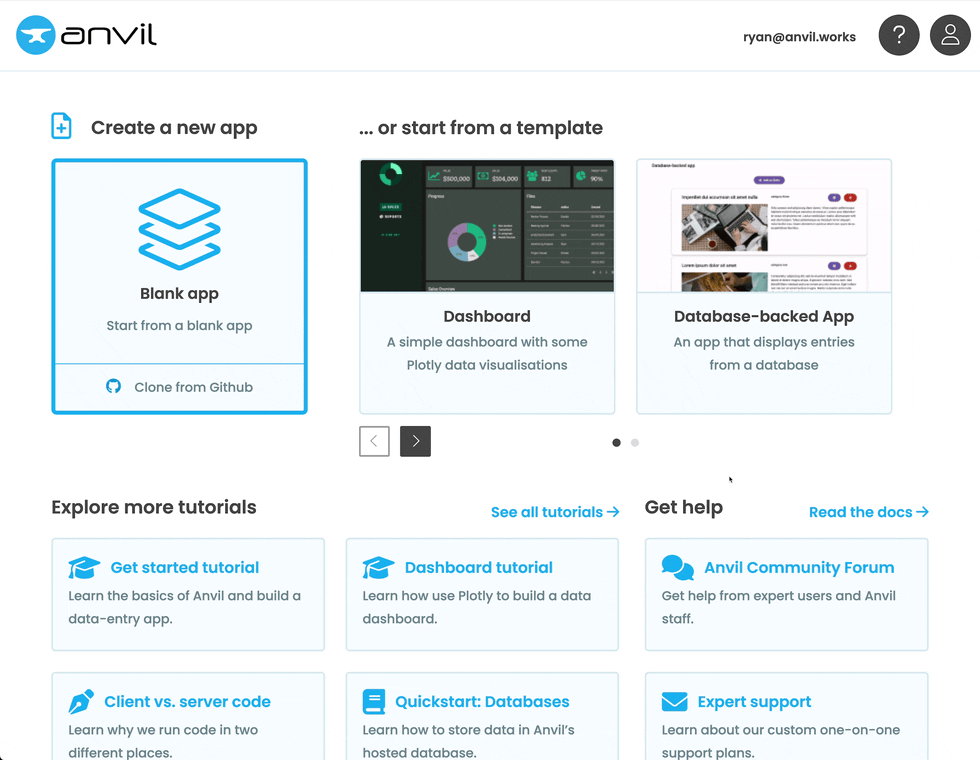
Task: Click the Blank app stacked layers icon
Action: (179, 229)
